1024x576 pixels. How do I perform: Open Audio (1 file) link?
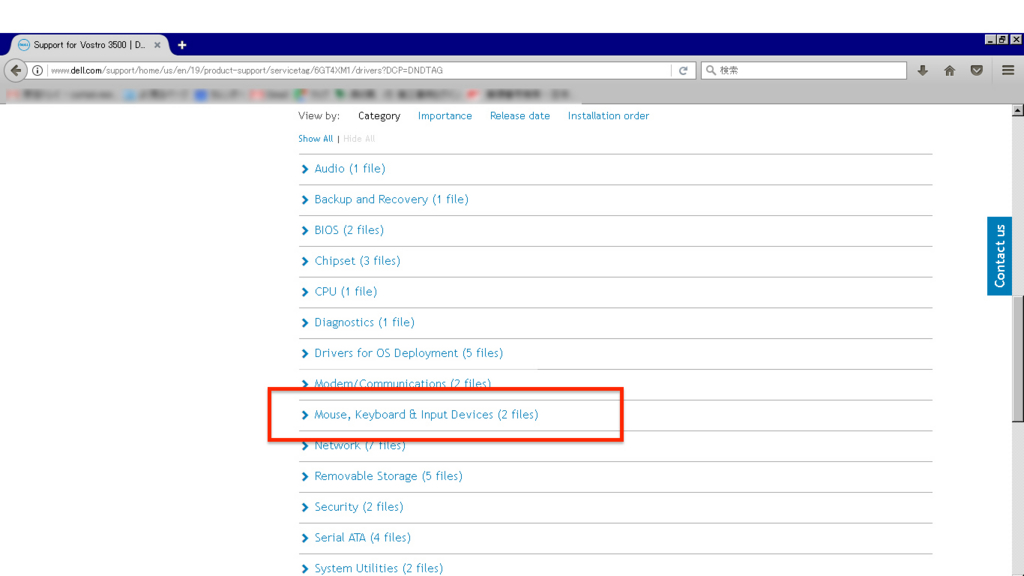point(350,168)
